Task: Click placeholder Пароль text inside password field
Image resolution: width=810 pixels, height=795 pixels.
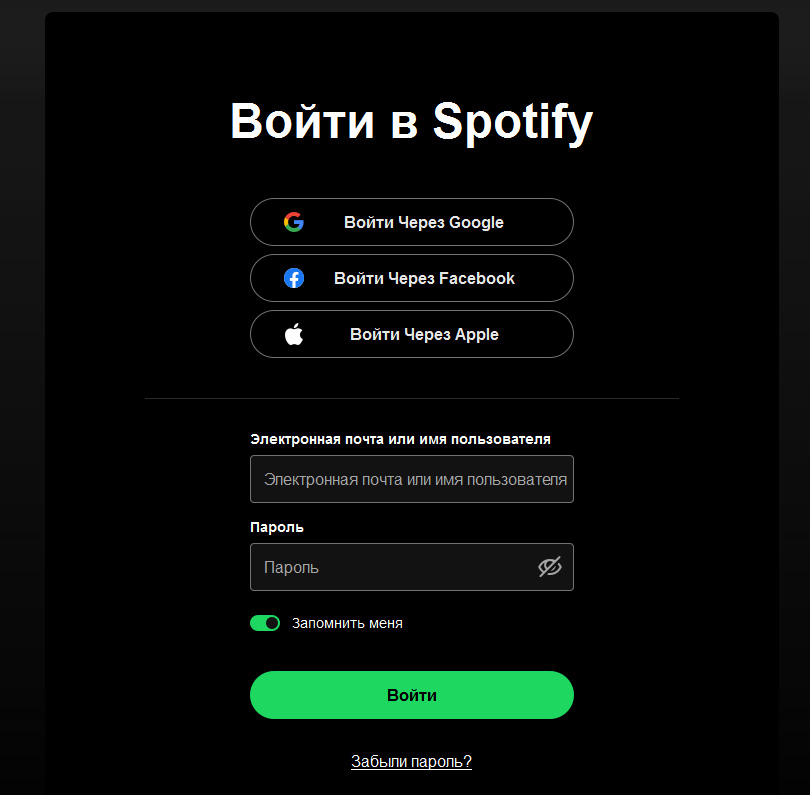Action: [291, 567]
